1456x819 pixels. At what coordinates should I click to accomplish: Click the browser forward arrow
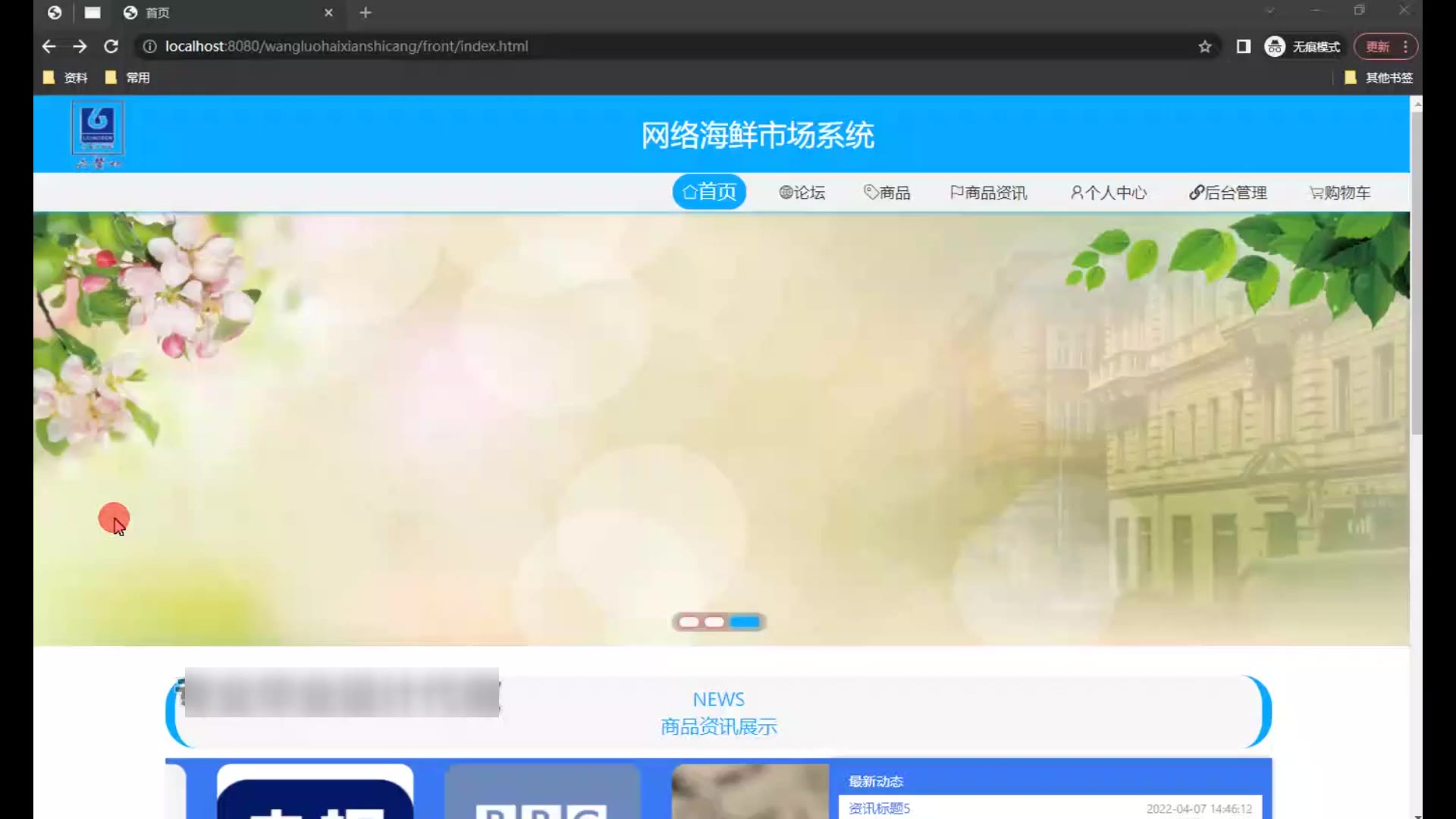[80, 46]
